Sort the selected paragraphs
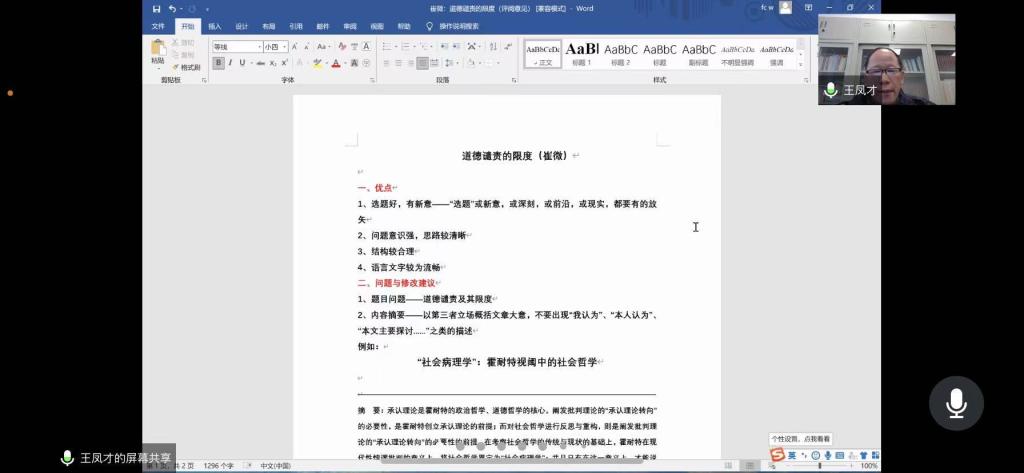The image size is (1024, 473). (493, 46)
